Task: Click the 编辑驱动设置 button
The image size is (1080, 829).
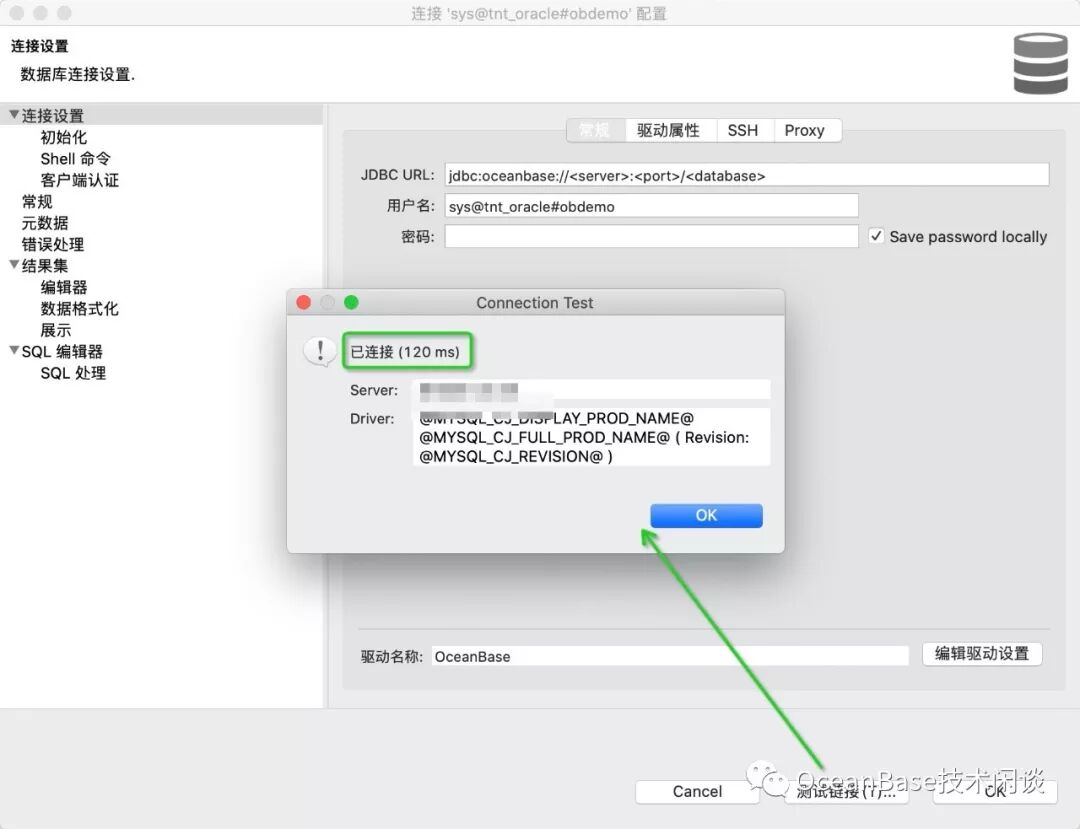Action: click(982, 653)
